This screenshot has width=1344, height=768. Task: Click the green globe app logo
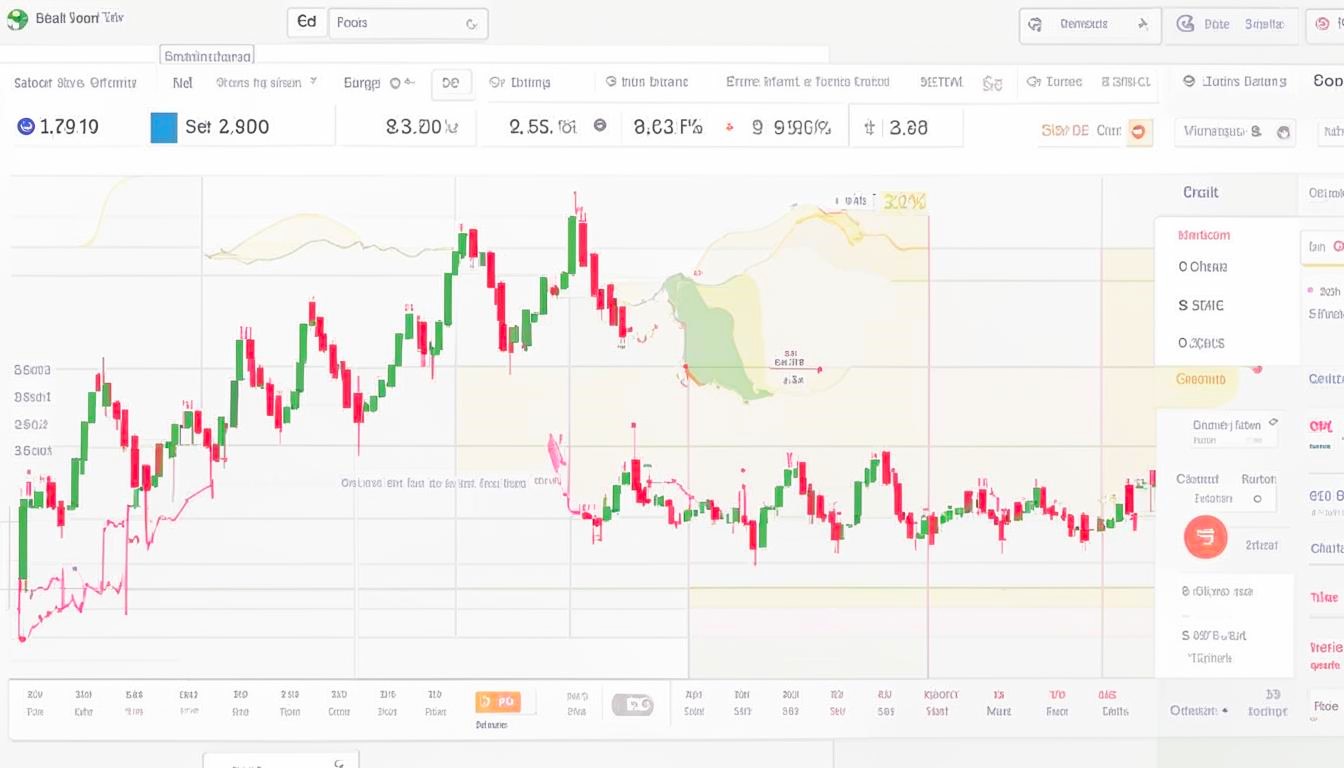tap(16, 17)
